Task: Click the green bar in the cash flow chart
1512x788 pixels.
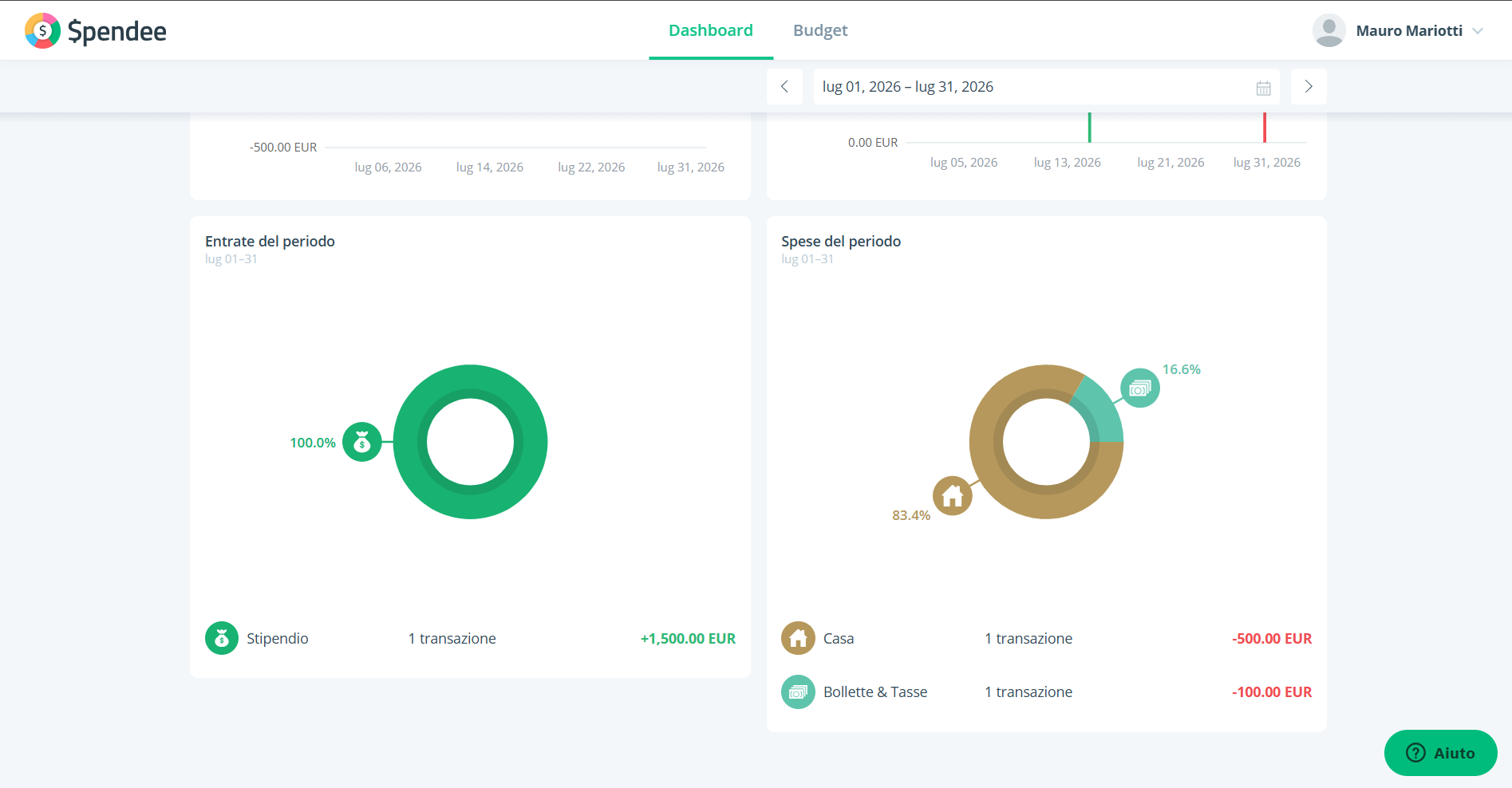Action: (x=1089, y=128)
